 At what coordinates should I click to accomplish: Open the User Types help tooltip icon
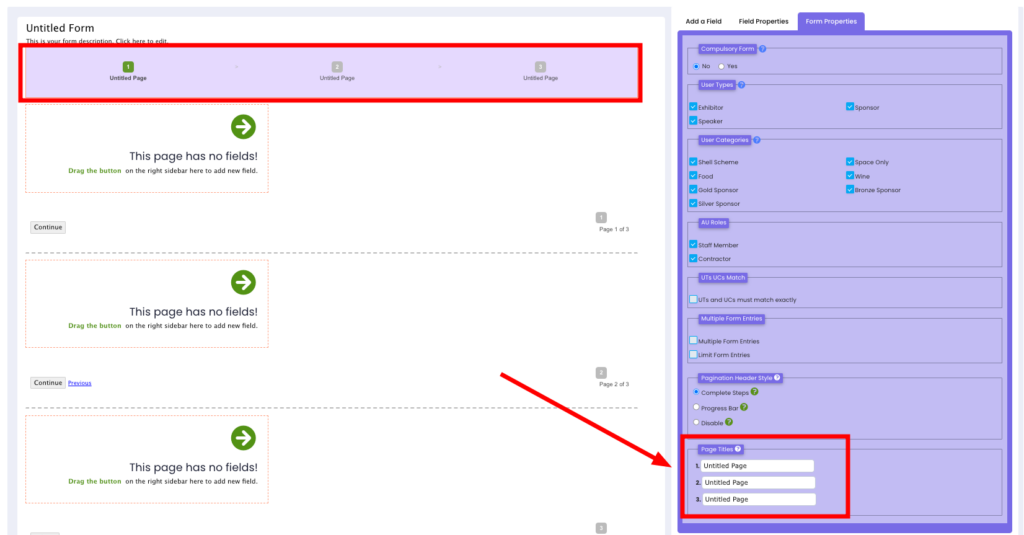point(741,85)
